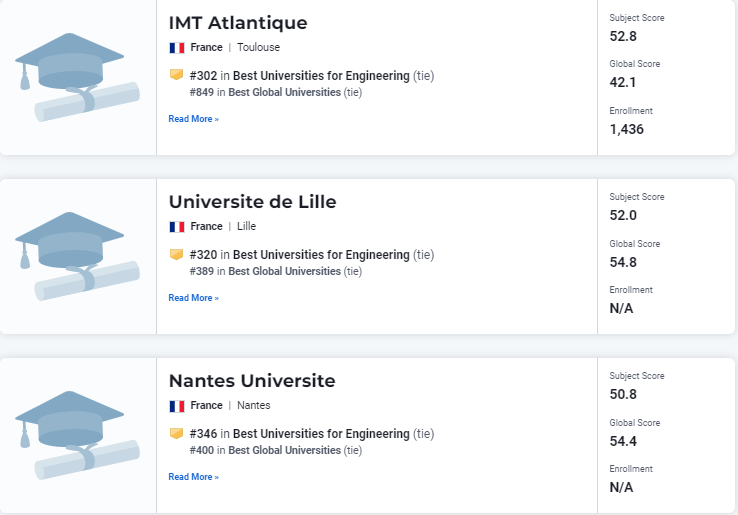Click Read More under Universite de Lille
This screenshot has width=738, height=515.
point(193,298)
